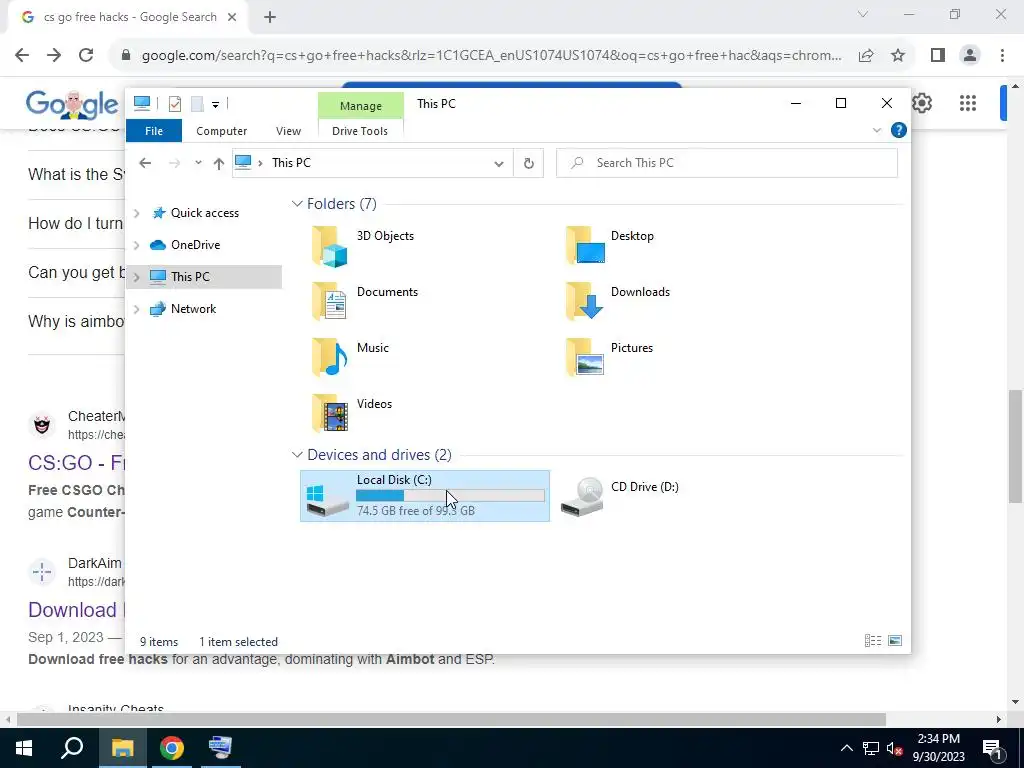Switch to large icons view layout icon
The height and width of the screenshot is (768, 1024).
tap(895, 641)
